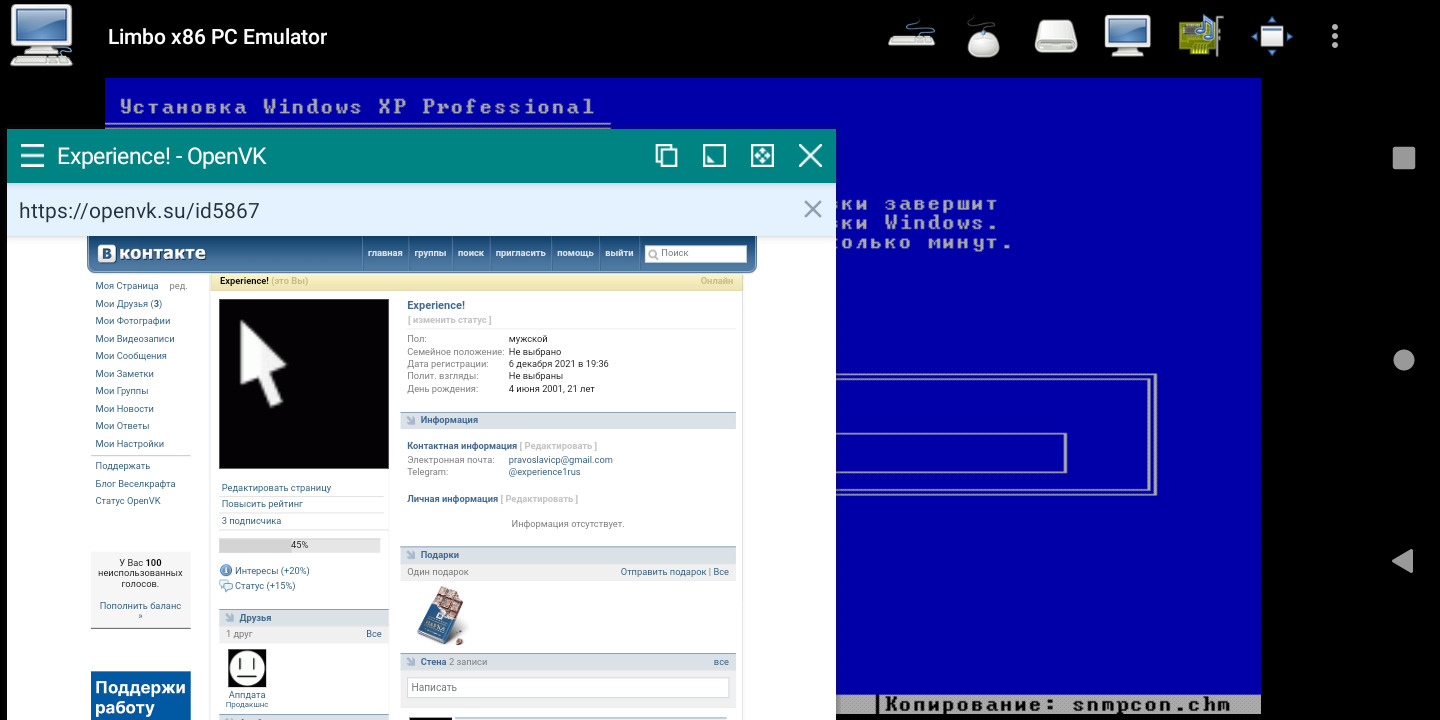
Task: Open the 3 подписчика link
Action: click(252, 521)
